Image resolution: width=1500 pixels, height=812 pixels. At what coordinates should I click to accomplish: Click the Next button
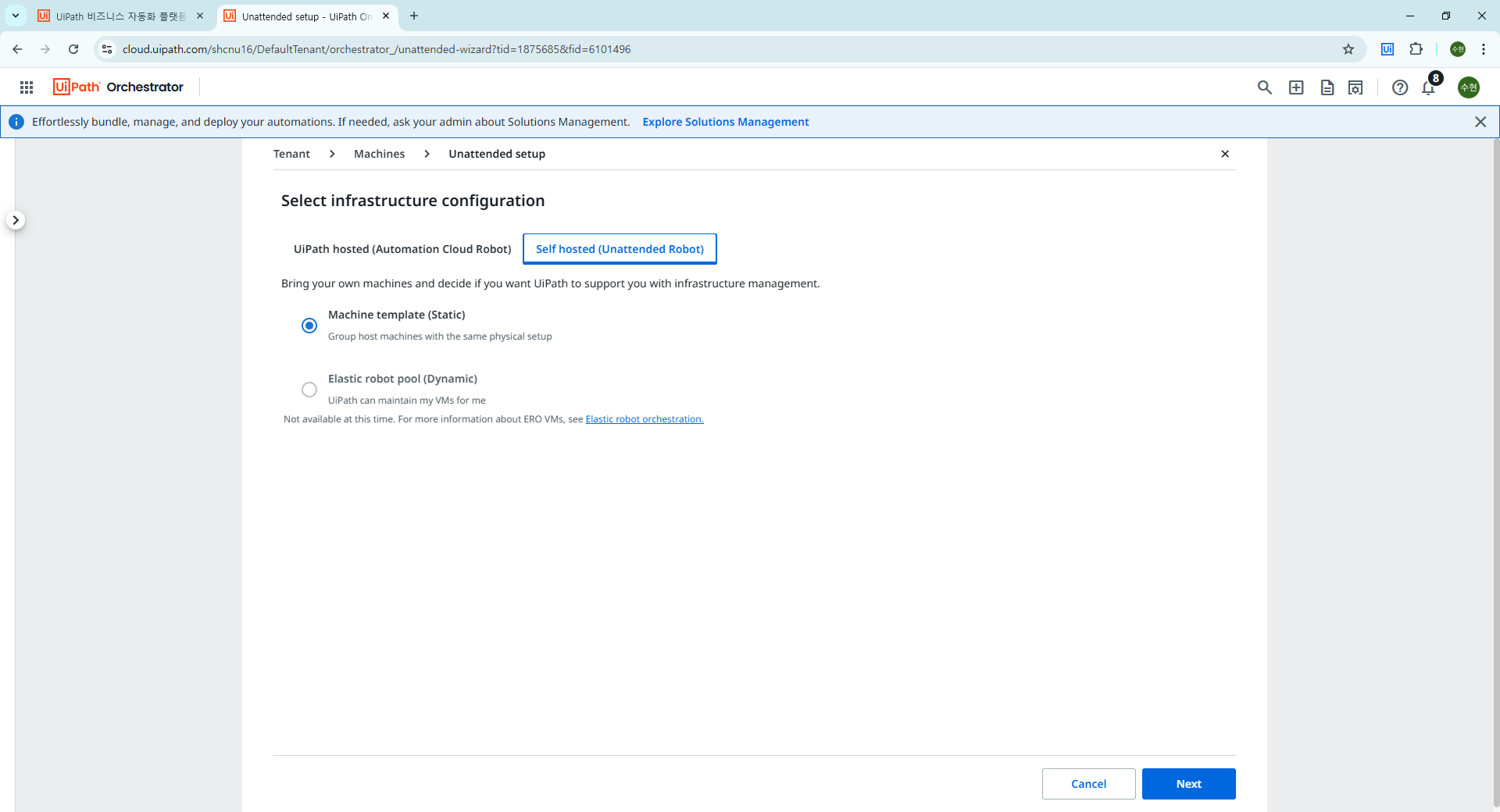(x=1188, y=784)
